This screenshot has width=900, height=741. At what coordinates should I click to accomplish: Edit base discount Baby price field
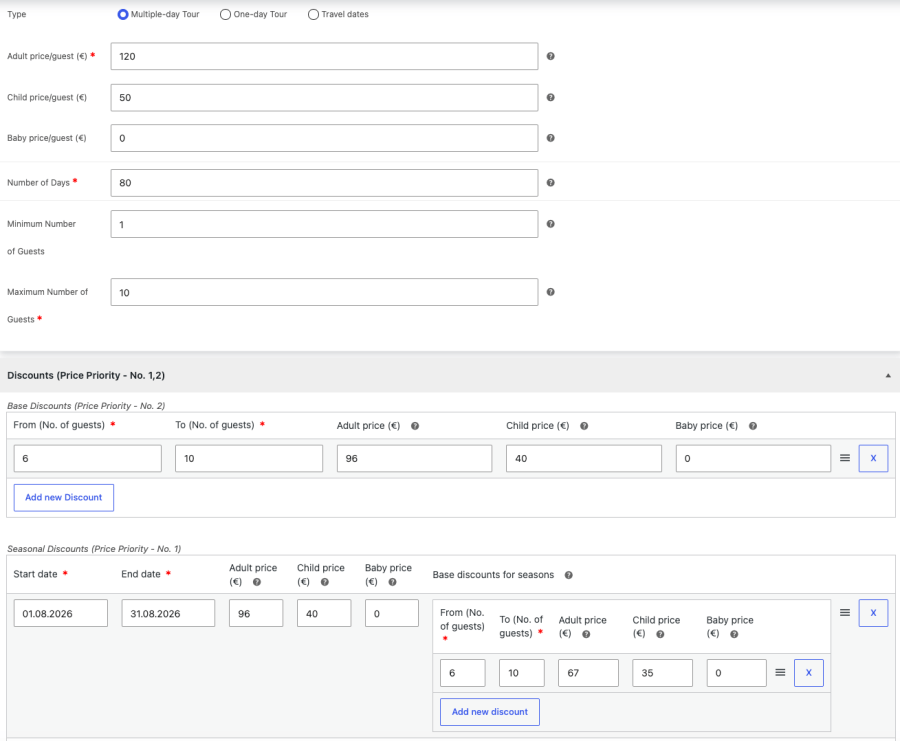pos(753,459)
